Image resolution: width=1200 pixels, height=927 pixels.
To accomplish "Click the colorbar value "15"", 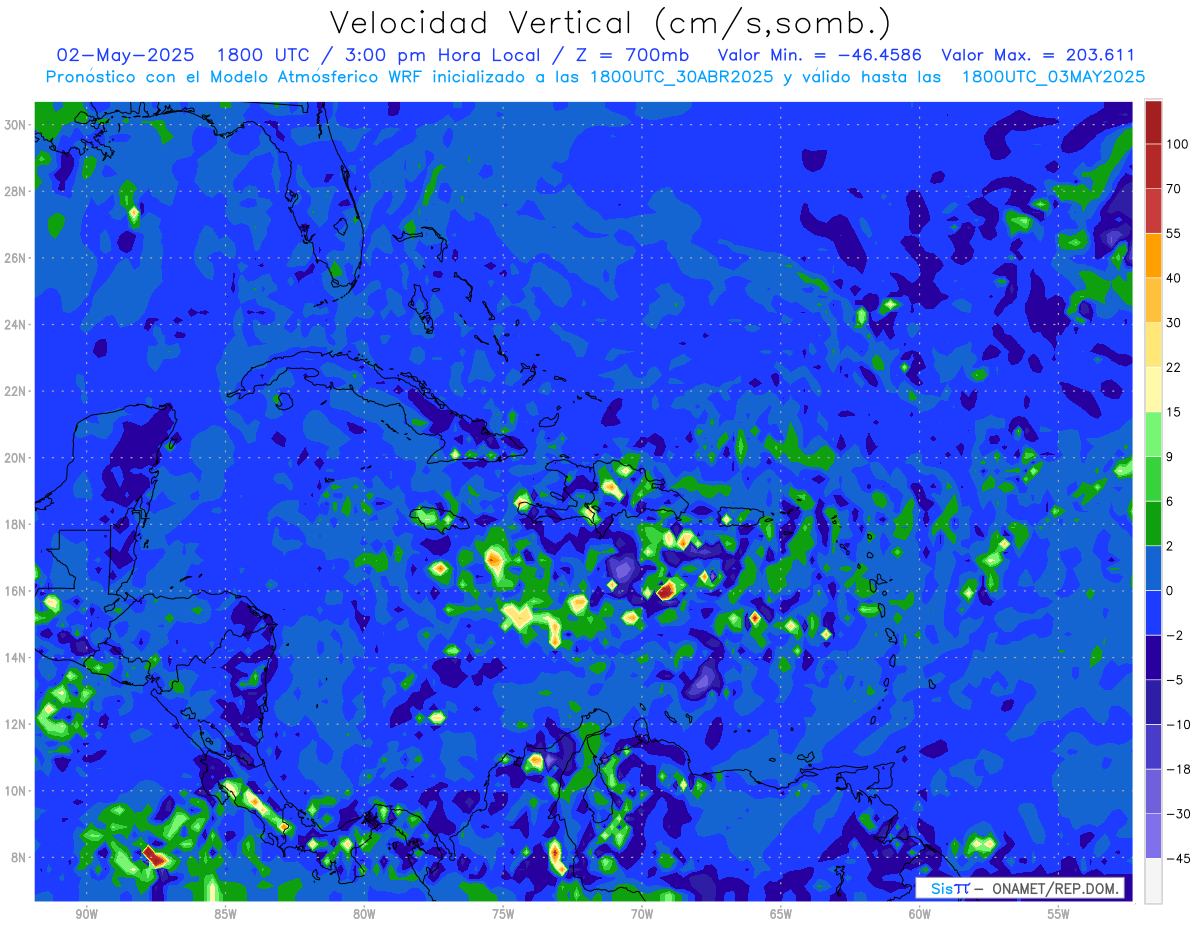I will click(x=1174, y=412).
